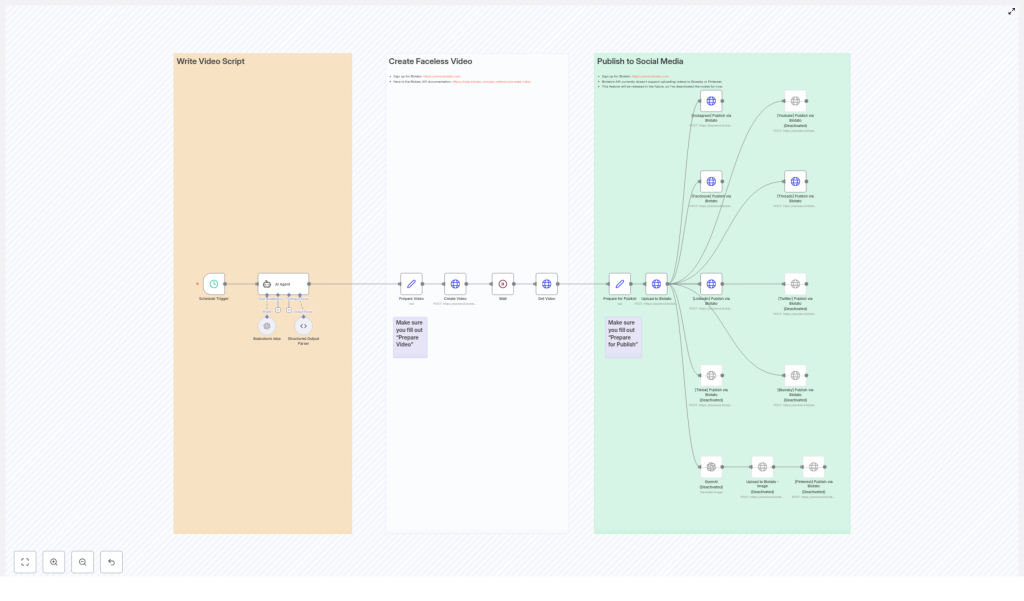Open the deactivated OpenAI Generate Image node

tap(710, 466)
